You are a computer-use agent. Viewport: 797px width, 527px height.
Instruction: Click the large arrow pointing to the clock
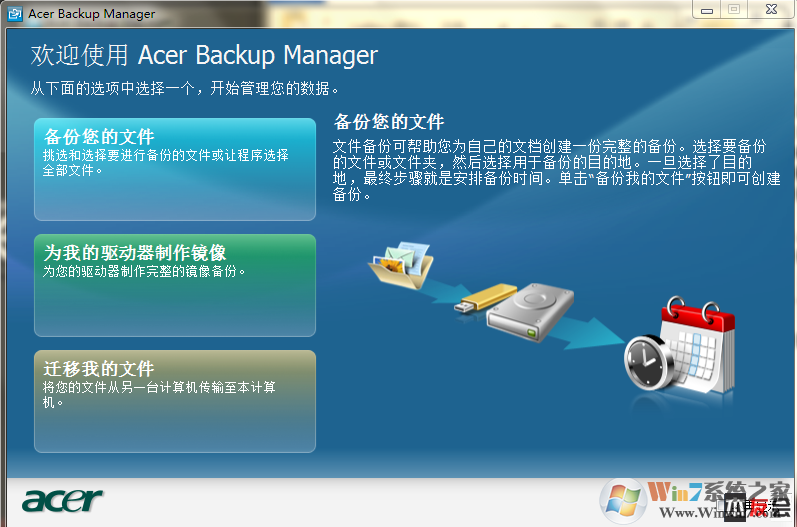(x=591, y=333)
